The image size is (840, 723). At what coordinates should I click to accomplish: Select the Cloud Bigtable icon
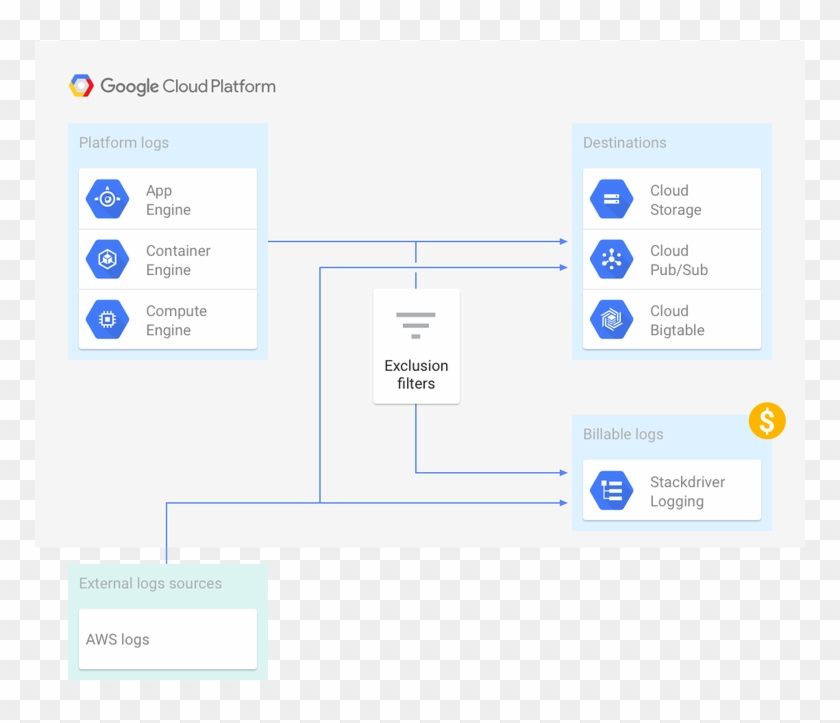pos(611,318)
